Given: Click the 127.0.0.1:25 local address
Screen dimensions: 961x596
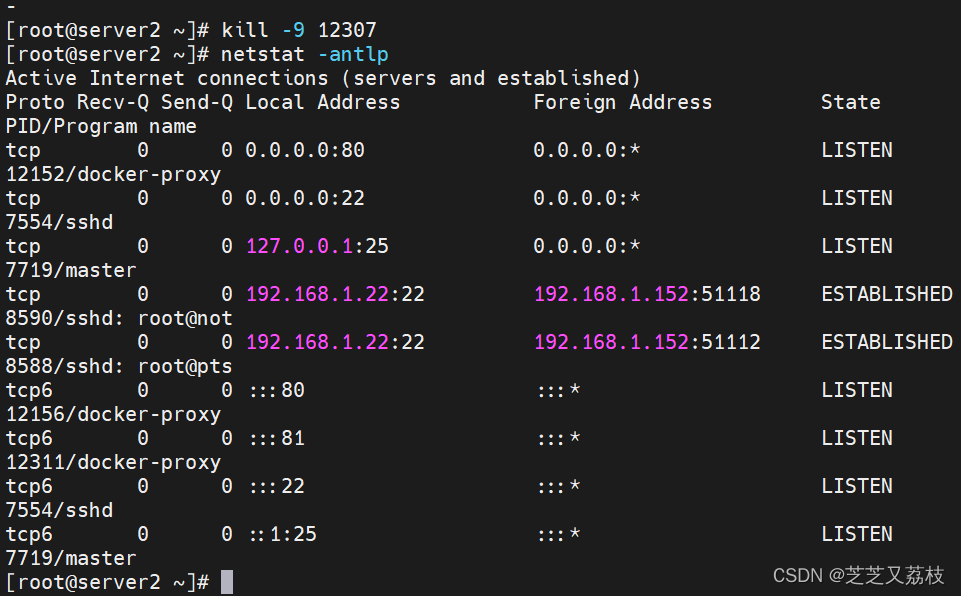Looking at the screenshot, I should 305,246.
